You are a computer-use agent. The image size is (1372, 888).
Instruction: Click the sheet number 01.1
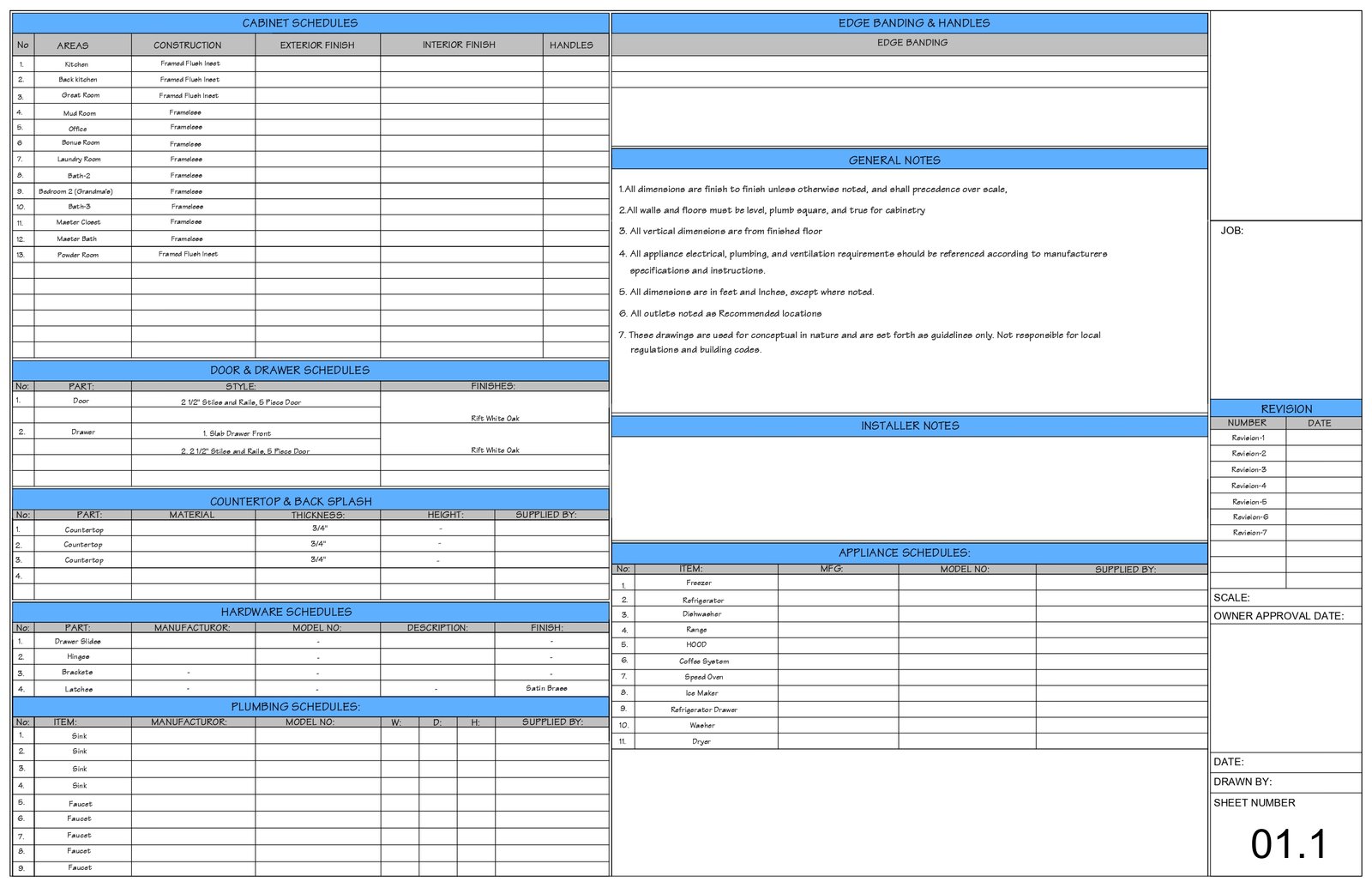click(1288, 844)
